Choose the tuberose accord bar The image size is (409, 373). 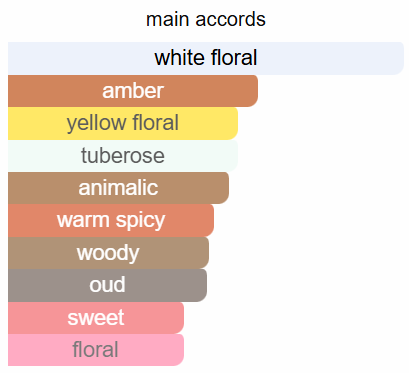(x=123, y=156)
